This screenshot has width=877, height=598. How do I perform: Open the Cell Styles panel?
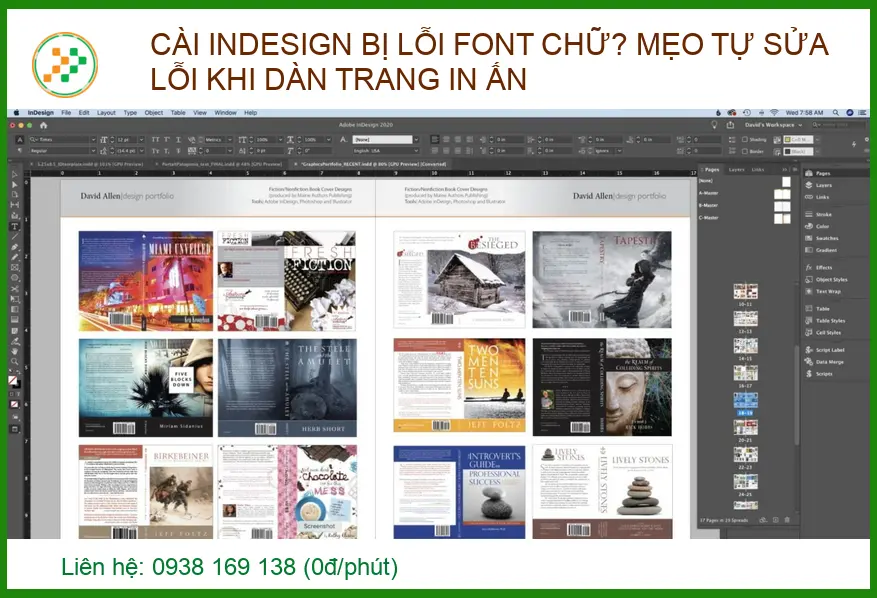[823, 332]
